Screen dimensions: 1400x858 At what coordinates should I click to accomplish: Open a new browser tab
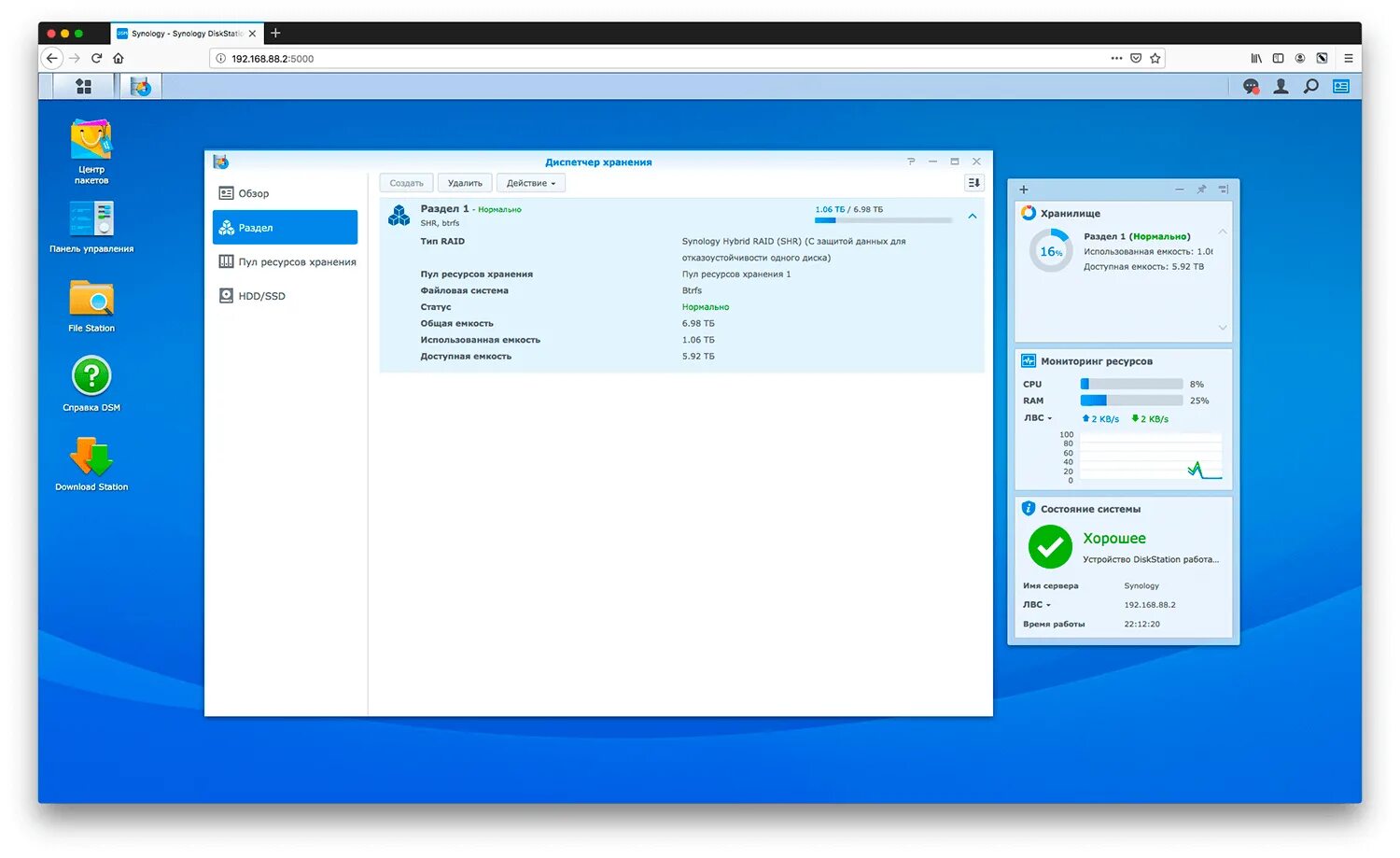(275, 34)
